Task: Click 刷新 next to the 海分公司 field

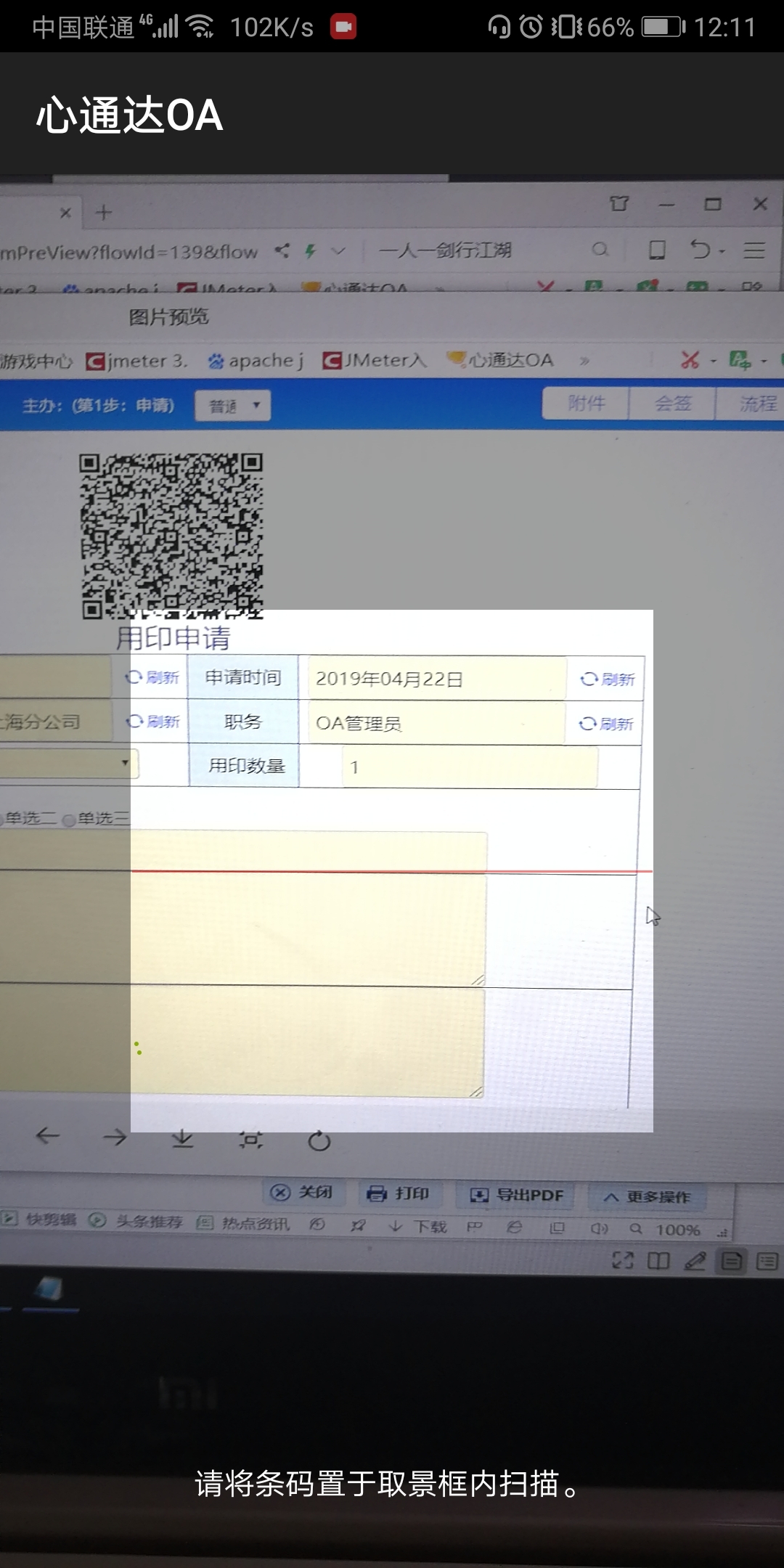Action: 152,722
